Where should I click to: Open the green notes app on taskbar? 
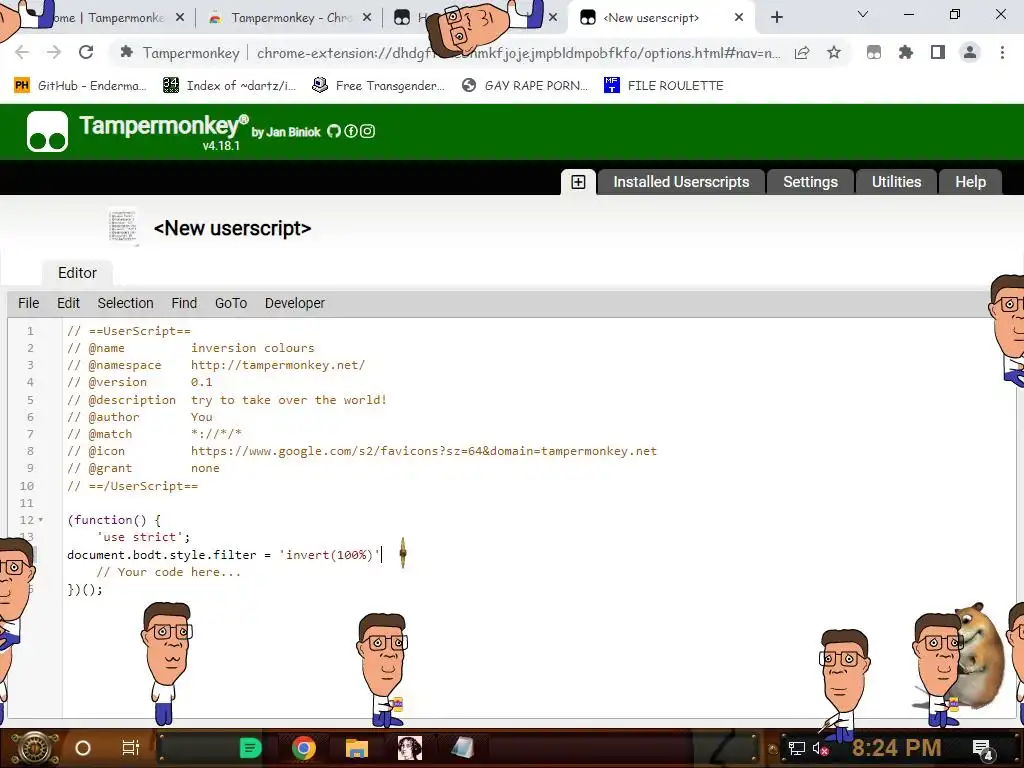click(x=250, y=748)
